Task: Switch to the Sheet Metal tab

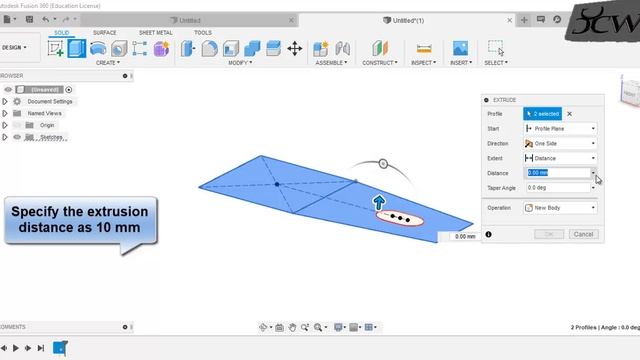Action: pos(156,32)
